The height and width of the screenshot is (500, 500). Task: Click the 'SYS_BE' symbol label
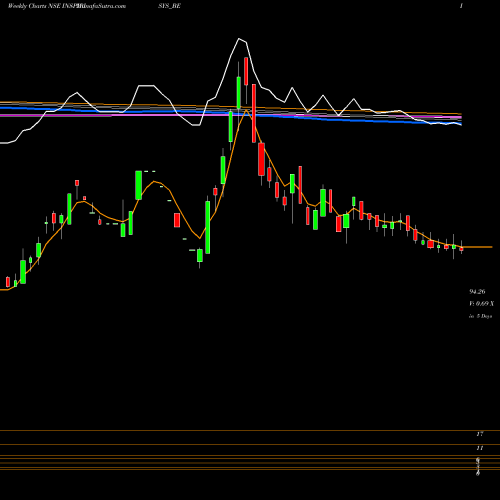point(169,6)
